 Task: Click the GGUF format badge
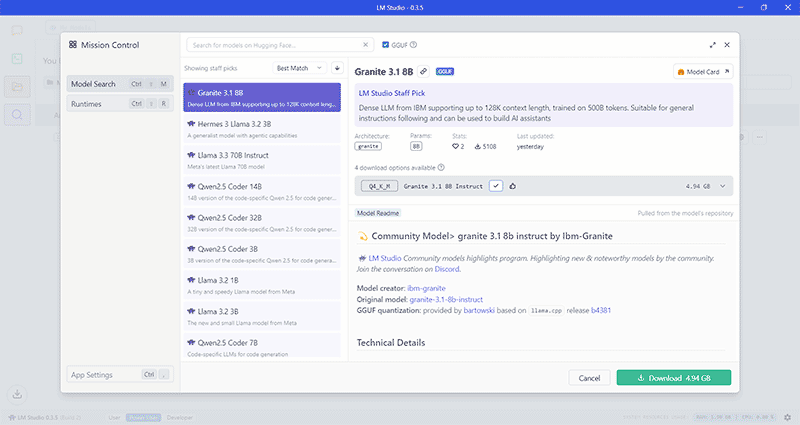445,71
